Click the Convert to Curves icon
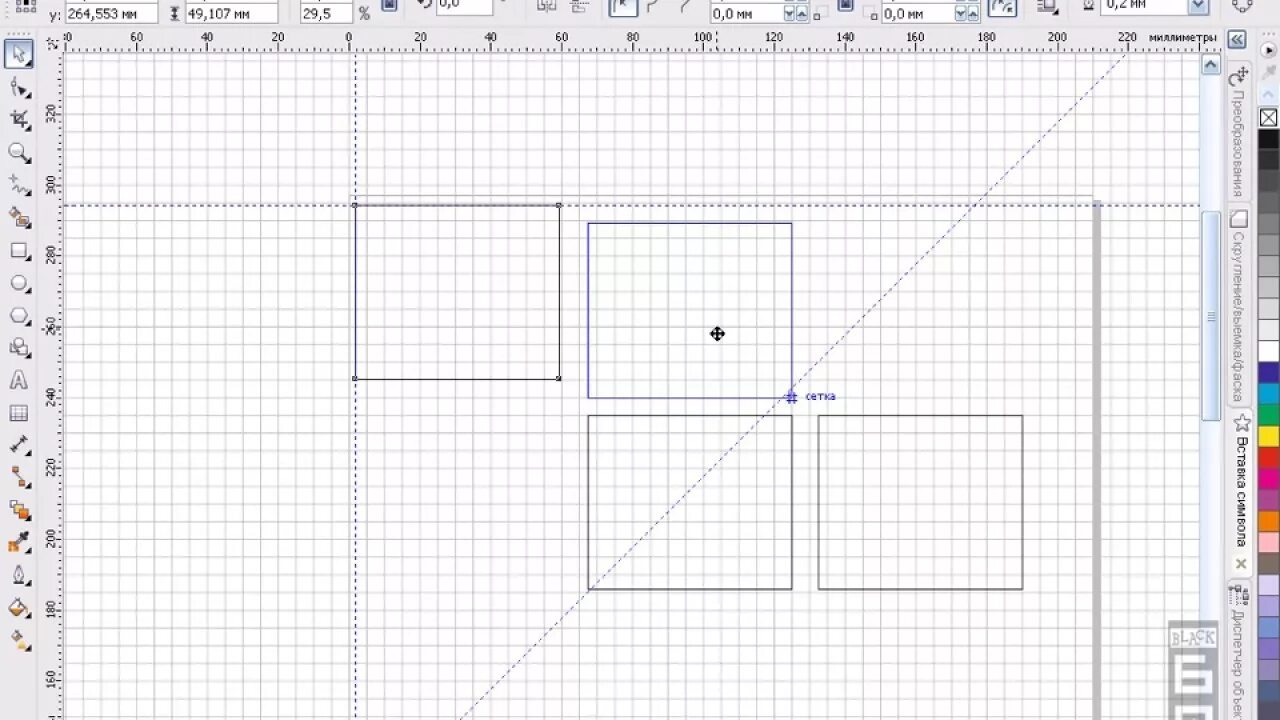Screen dimensions: 1280x720 click(x=1244, y=6)
